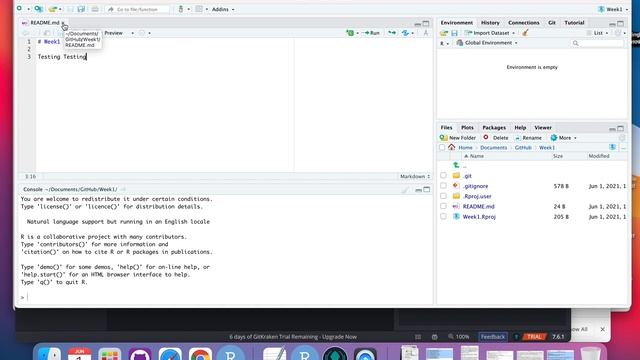The width and height of the screenshot is (640, 360).
Task: Click the green up-arrow parent directory icon
Action: (456, 165)
